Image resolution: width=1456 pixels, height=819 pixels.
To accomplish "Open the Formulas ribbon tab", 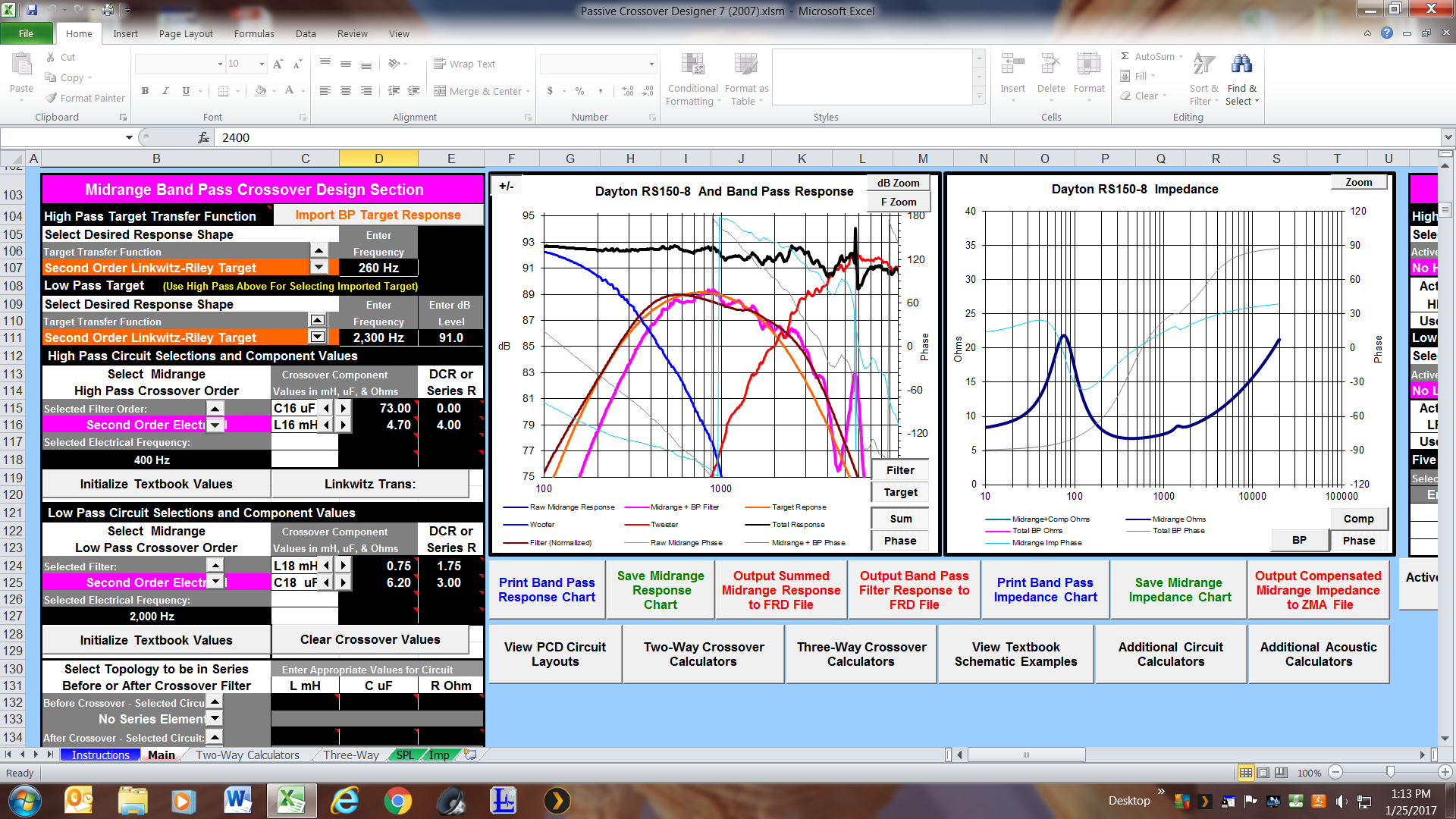I will pyautogui.click(x=254, y=33).
